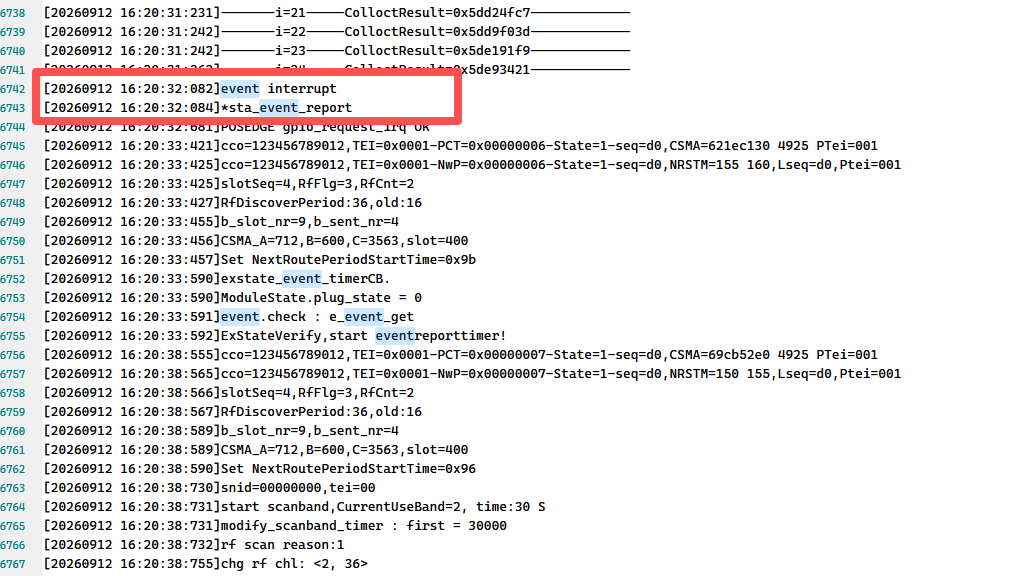Click the highlighted word 'event' before 'interrupt'
Screen dimensions: 1022x576
240,89
